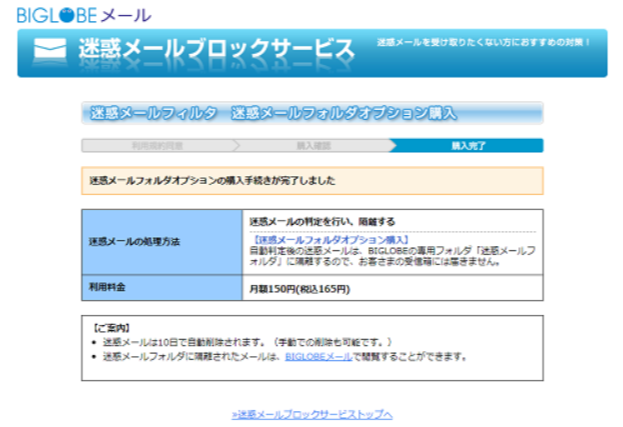Open the 迷惑メールブロックサービストップへ link

pos(312,415)
